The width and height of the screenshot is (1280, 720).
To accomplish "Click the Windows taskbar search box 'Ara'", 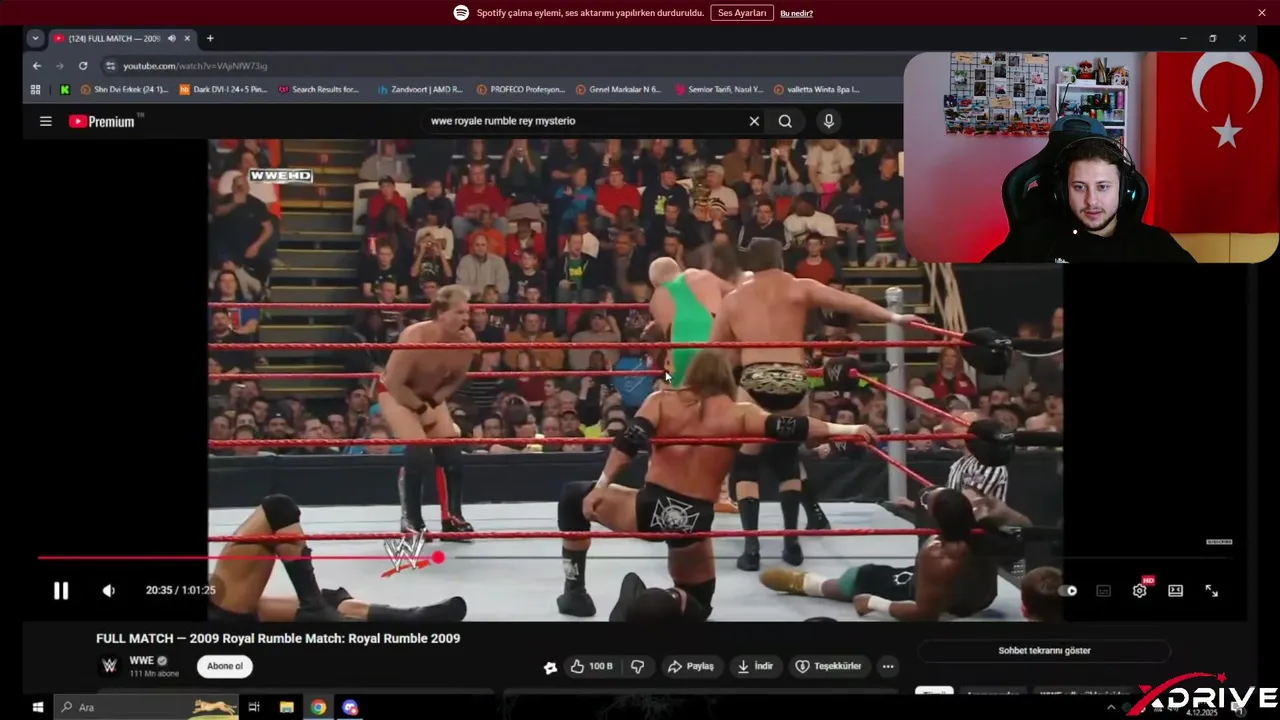I will pyautogui.click(x=145, y=707).
